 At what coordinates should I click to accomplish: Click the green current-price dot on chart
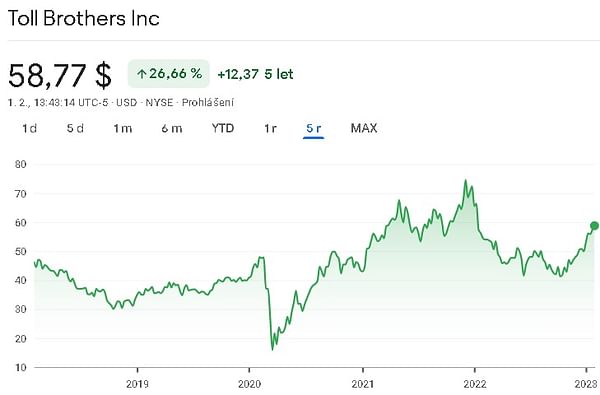tap(594, 226)
